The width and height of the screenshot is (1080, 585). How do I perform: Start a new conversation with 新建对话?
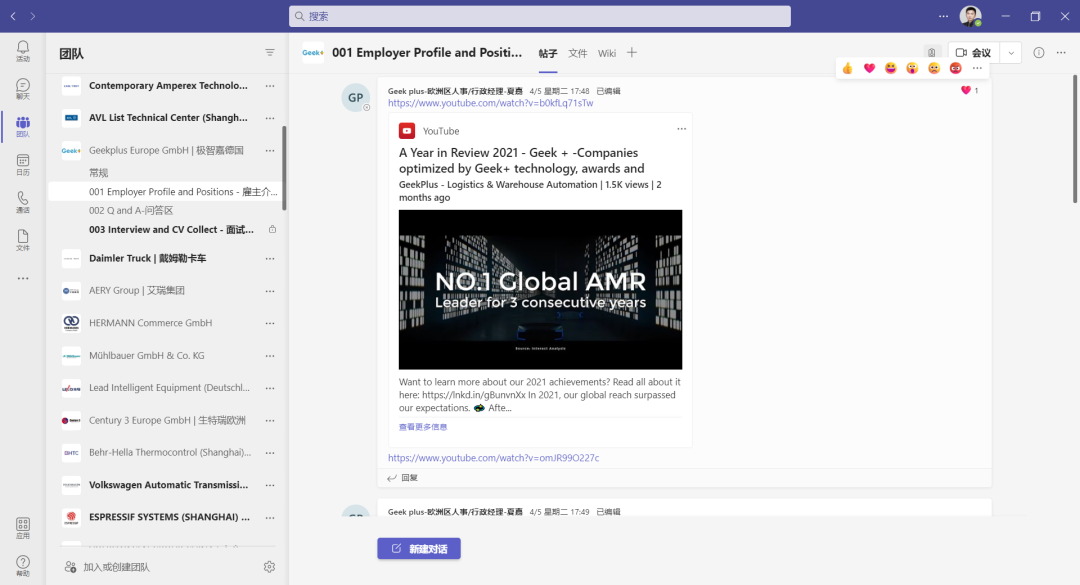click(419, 548)
